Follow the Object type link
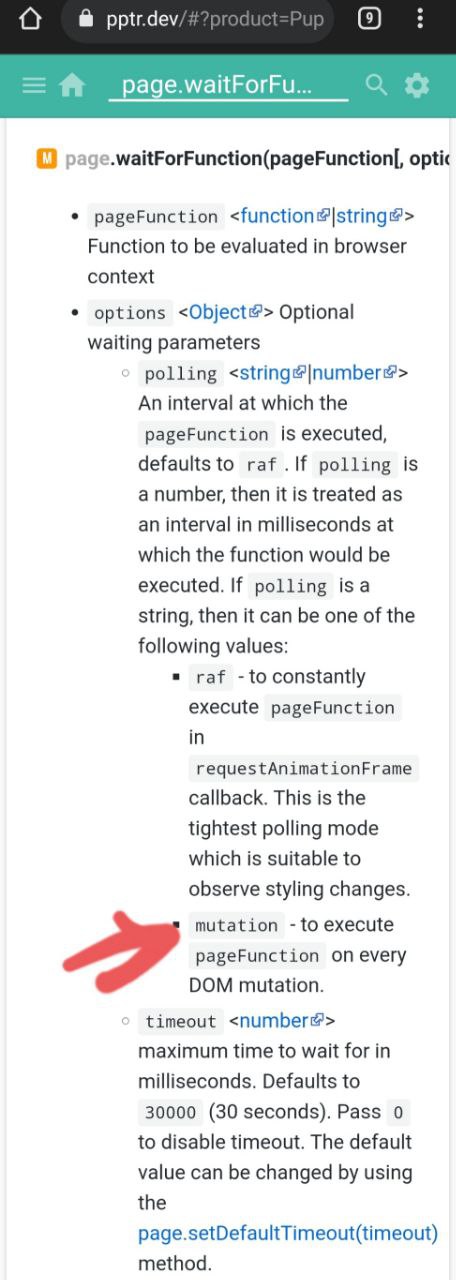 [x=225, y=312]
